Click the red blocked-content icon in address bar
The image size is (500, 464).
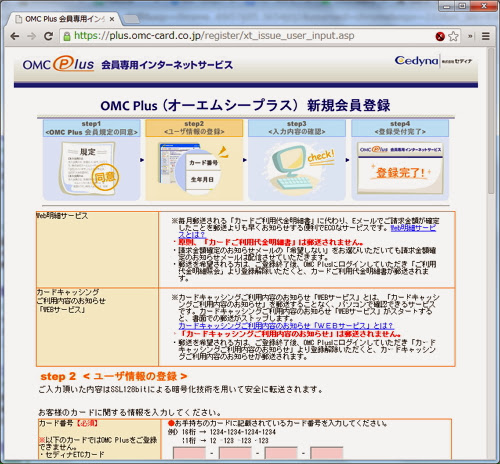(440, 36)
